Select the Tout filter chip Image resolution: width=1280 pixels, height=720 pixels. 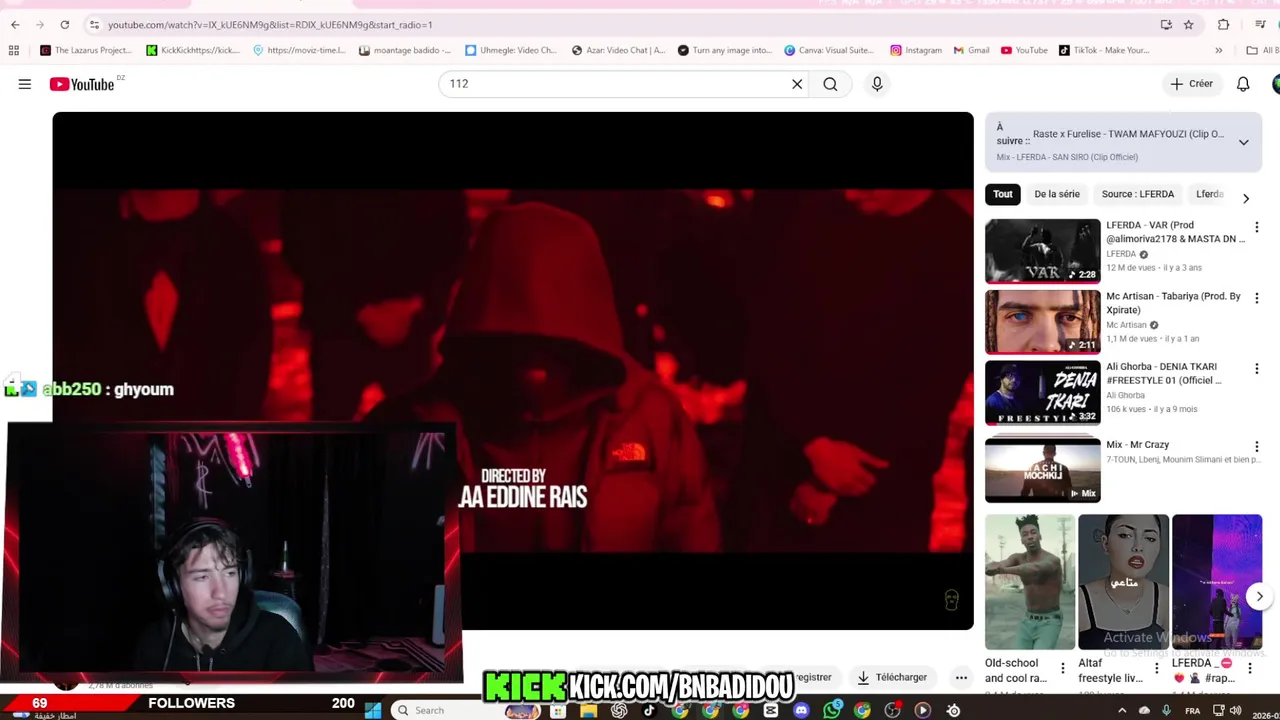click(x=1003, y=194)
